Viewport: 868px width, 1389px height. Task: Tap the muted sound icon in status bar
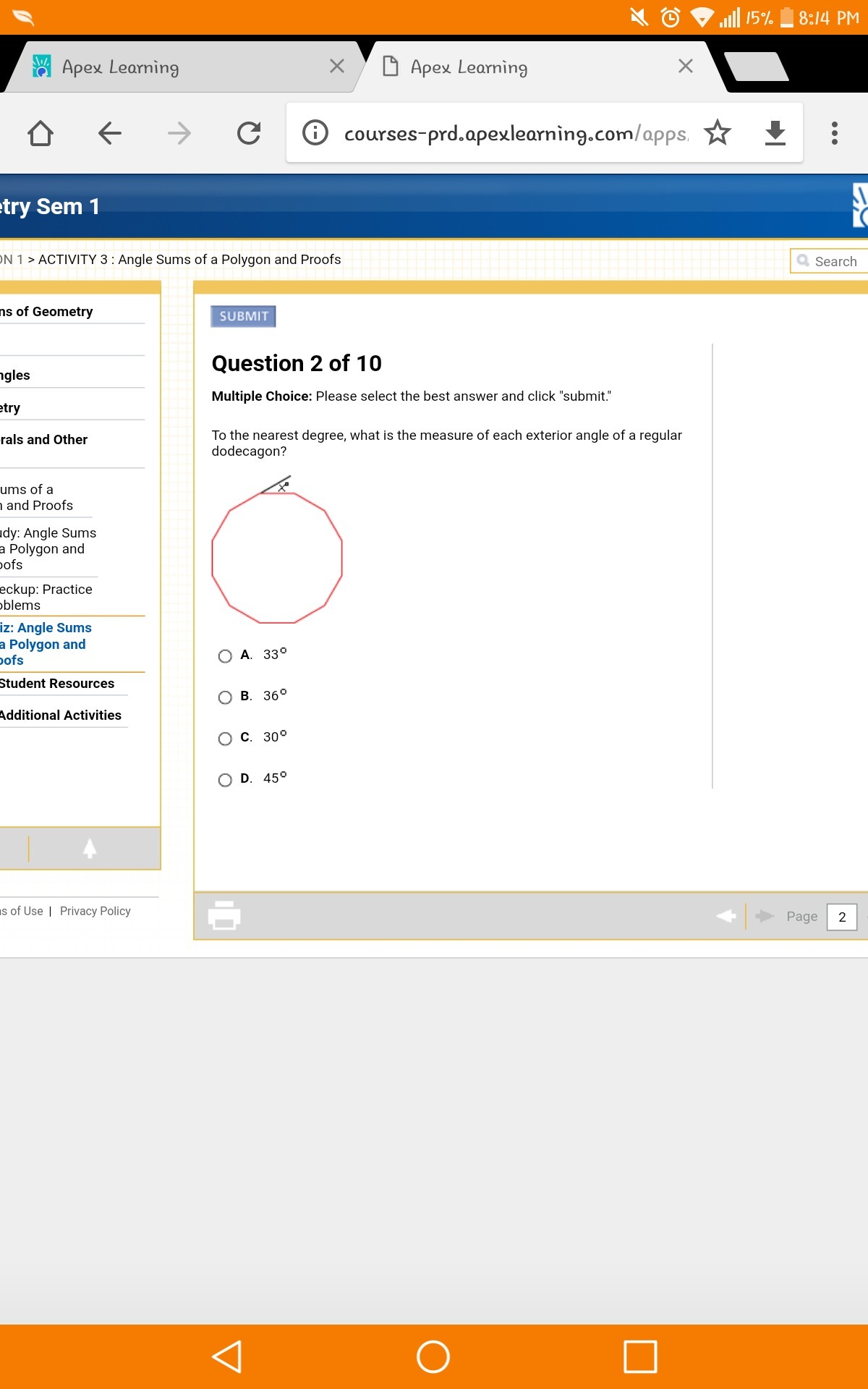click(x=639, y=17)
